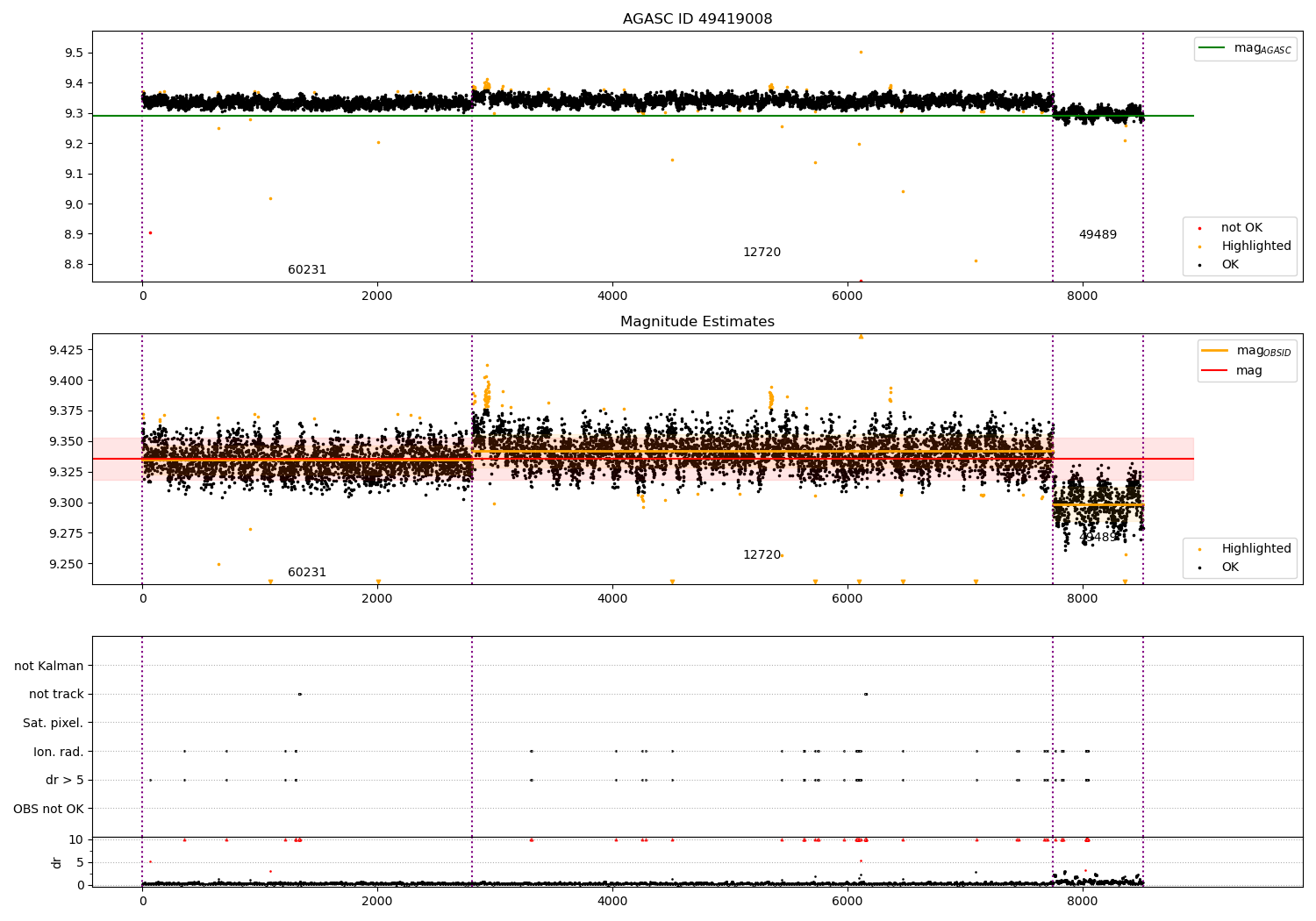Click the '9.400' y-axis tick label
1316x921 pixels.
click(67, 381)
